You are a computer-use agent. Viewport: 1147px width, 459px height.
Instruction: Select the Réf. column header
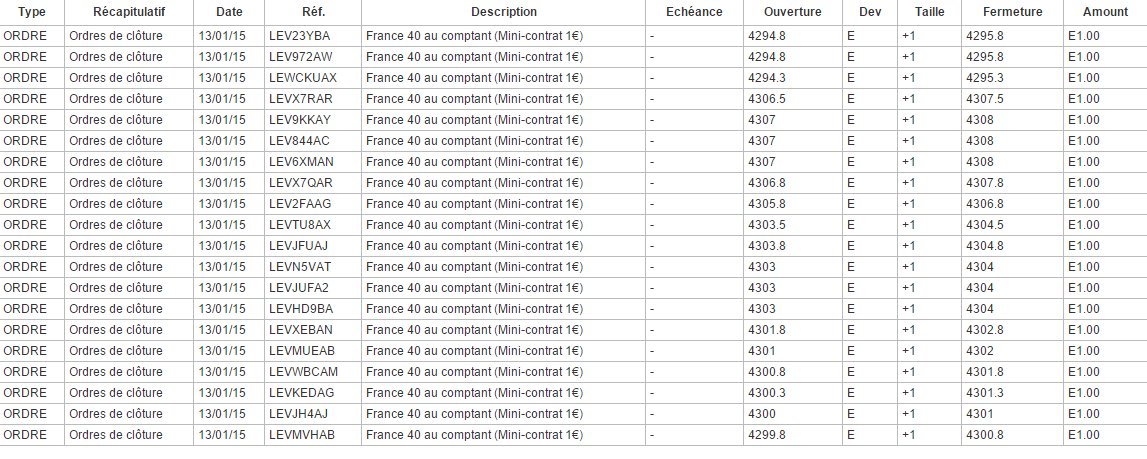tap(312, 12)
